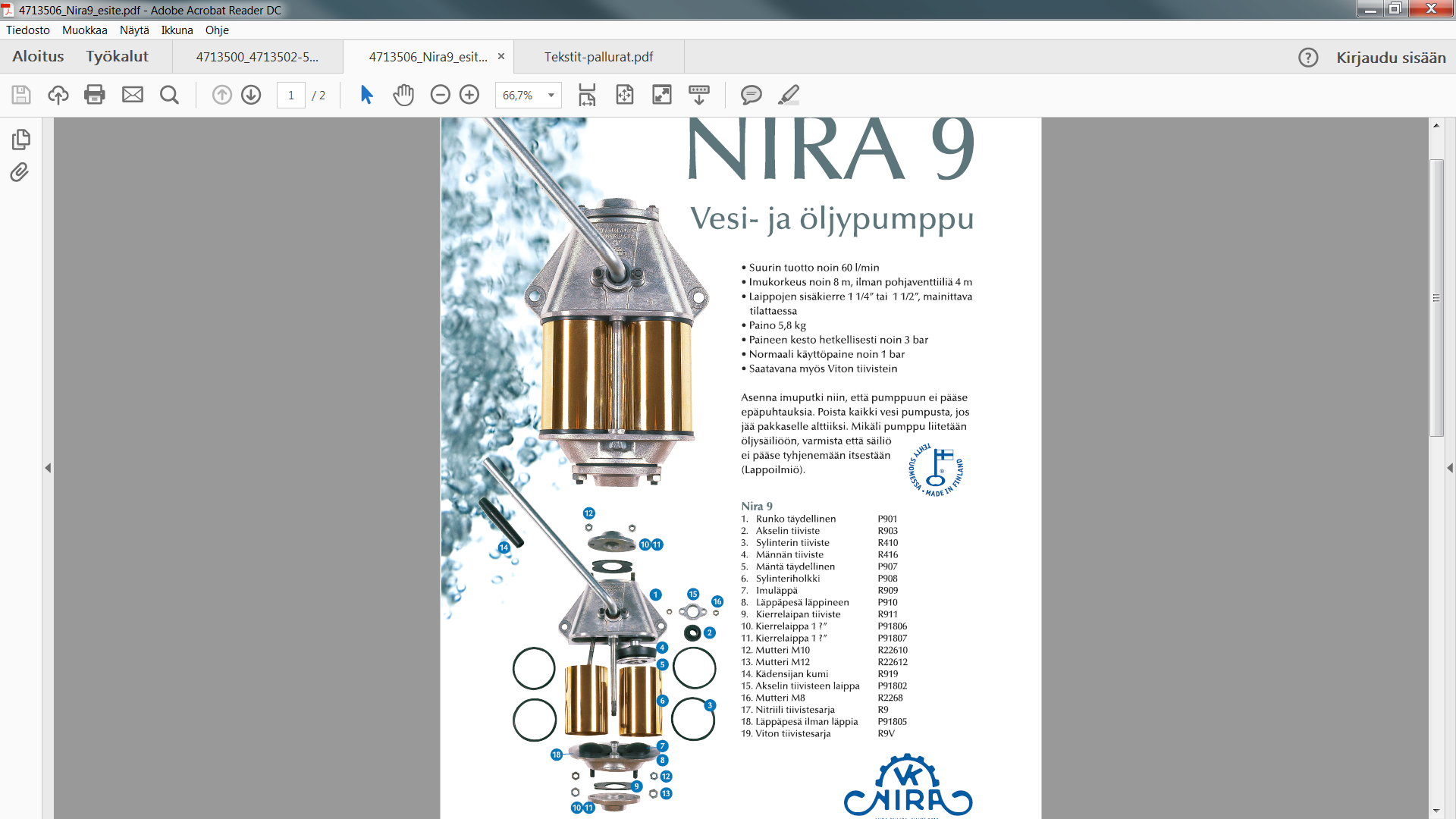Click the vertical scrollbar thumb
1456x819 pixels.
1436,298
